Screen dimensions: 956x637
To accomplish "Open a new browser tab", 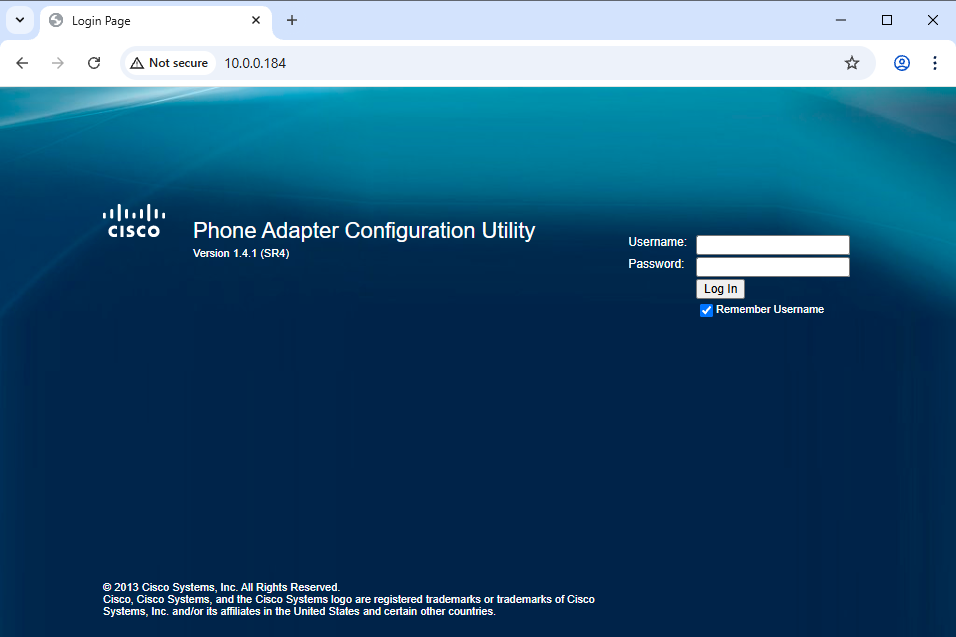I will pyautogui.click(x=292, y=20).
